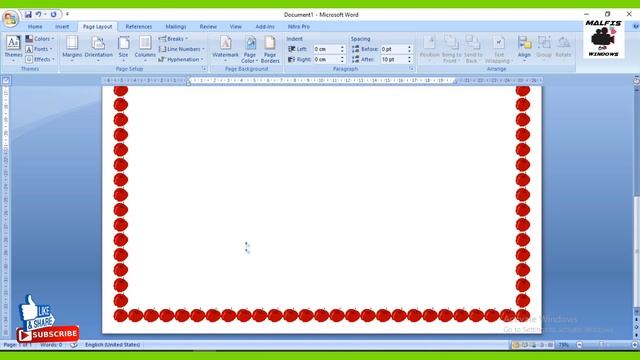The height and width of the screenshot is (360, 640).
Task: Open Paragraph dialog launcher
Action: point(411,69)
